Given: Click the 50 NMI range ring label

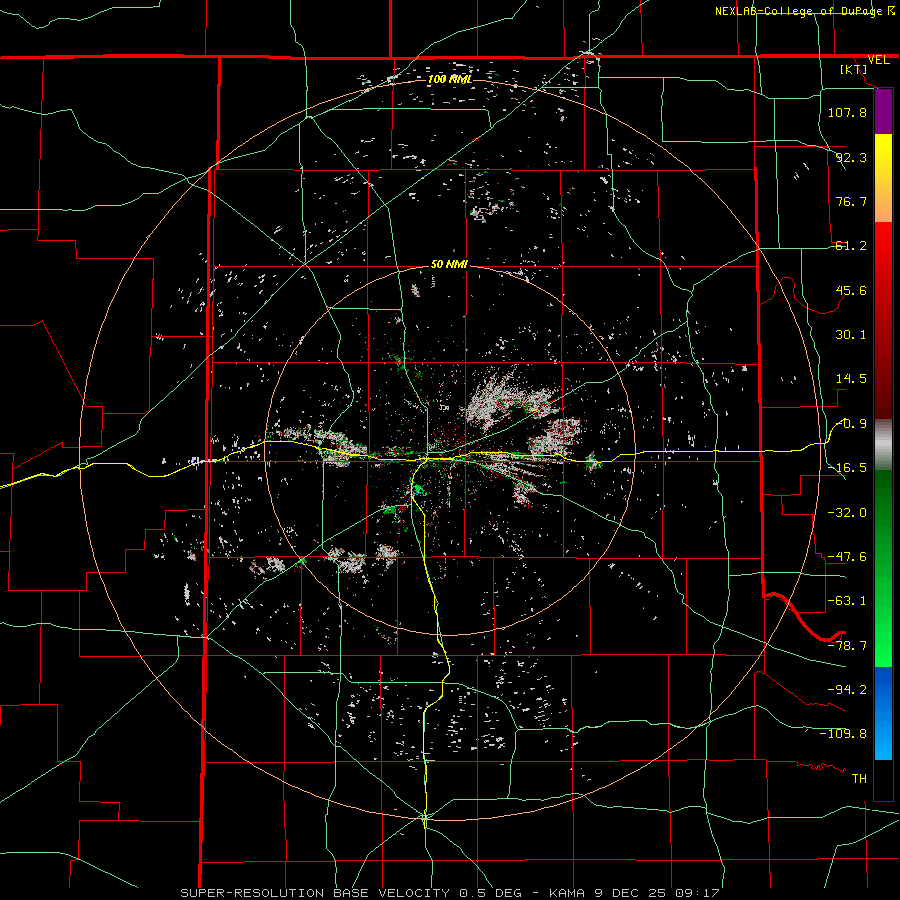Looking at the screenshot, I should coord(449,265).
